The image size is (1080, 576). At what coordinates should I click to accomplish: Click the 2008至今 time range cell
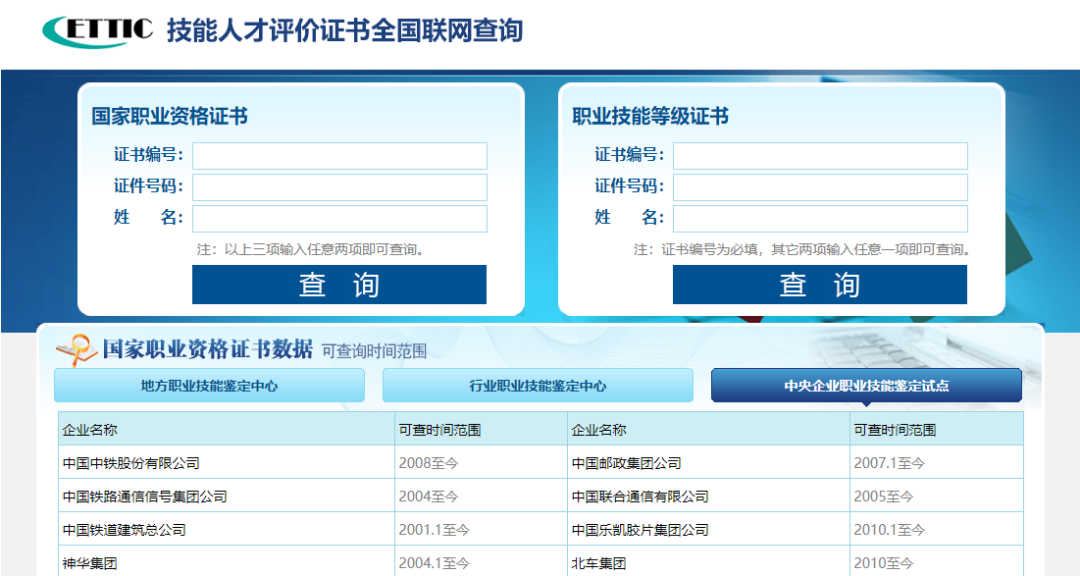click(x=481, y=463)
